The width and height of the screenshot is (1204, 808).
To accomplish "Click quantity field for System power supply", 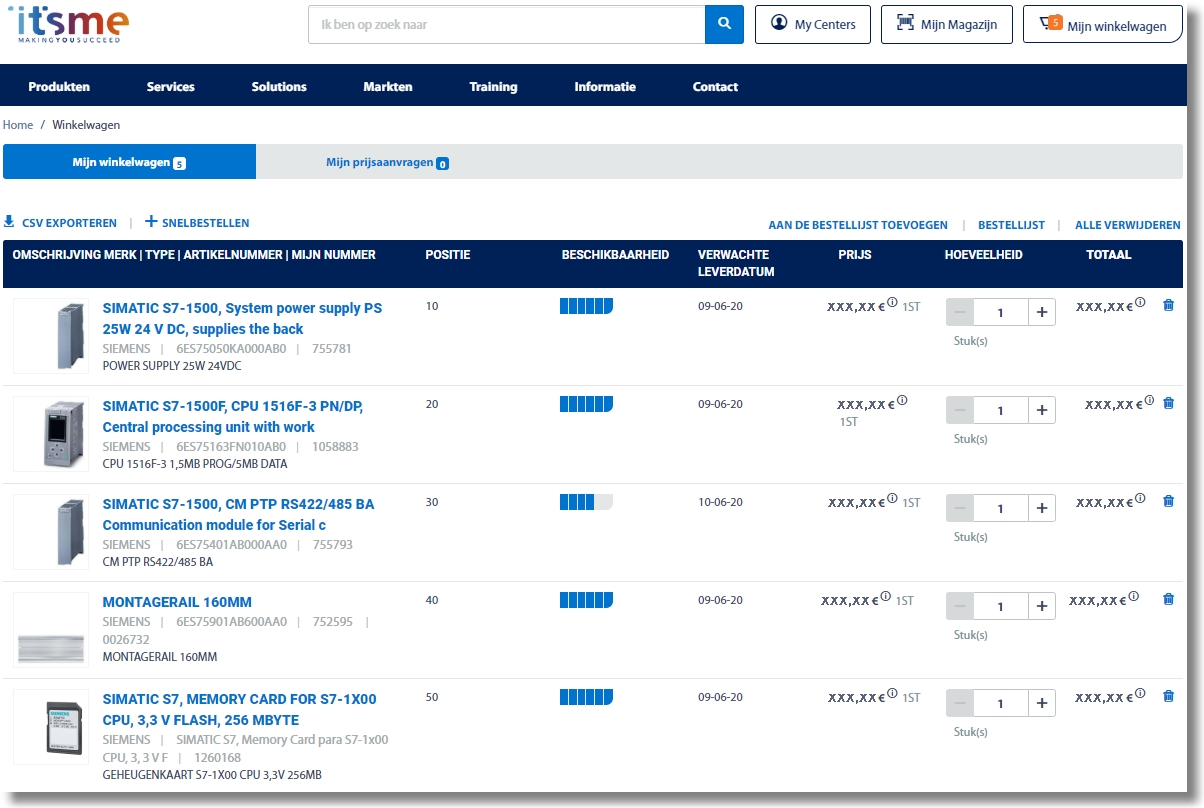I will click(x=1001, y=312).
